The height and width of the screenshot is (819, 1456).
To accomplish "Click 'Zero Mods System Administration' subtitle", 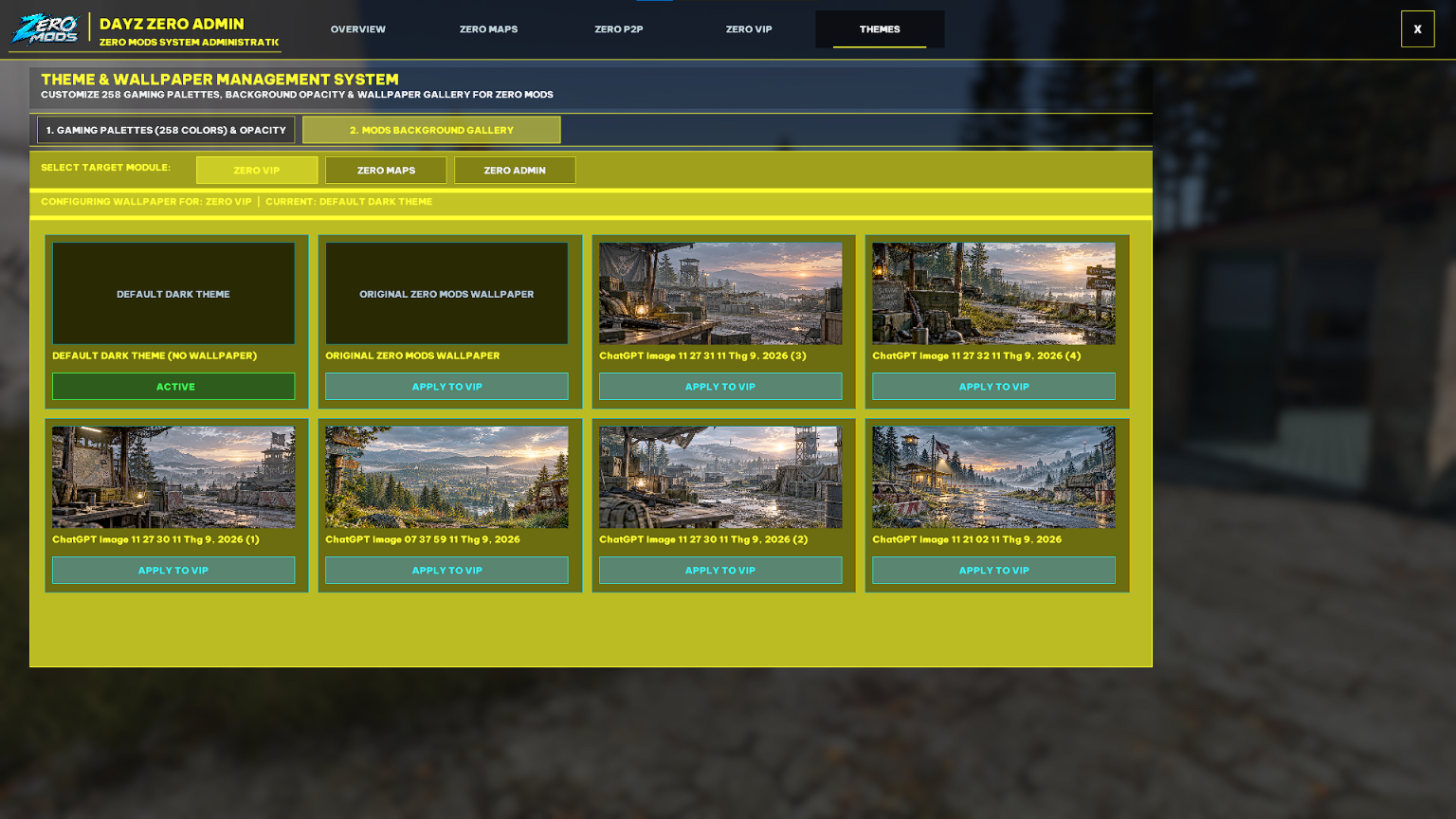I will coord(189,42).
